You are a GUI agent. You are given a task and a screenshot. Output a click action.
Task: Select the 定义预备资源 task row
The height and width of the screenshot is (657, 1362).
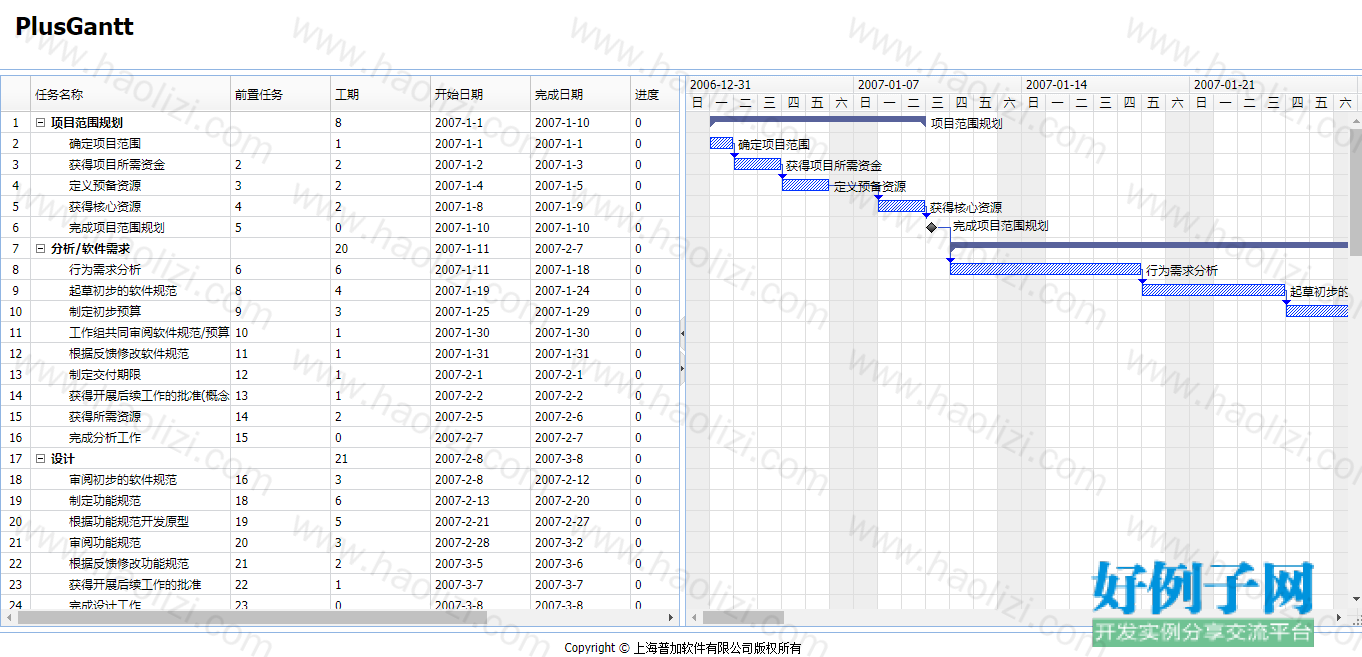coord(340,185)
